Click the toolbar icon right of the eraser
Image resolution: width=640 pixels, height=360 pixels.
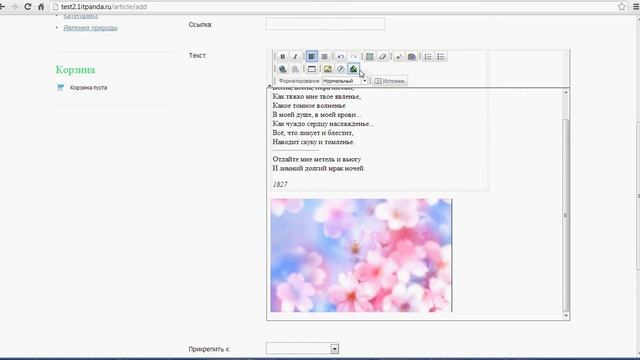click(x=399, y=56)
